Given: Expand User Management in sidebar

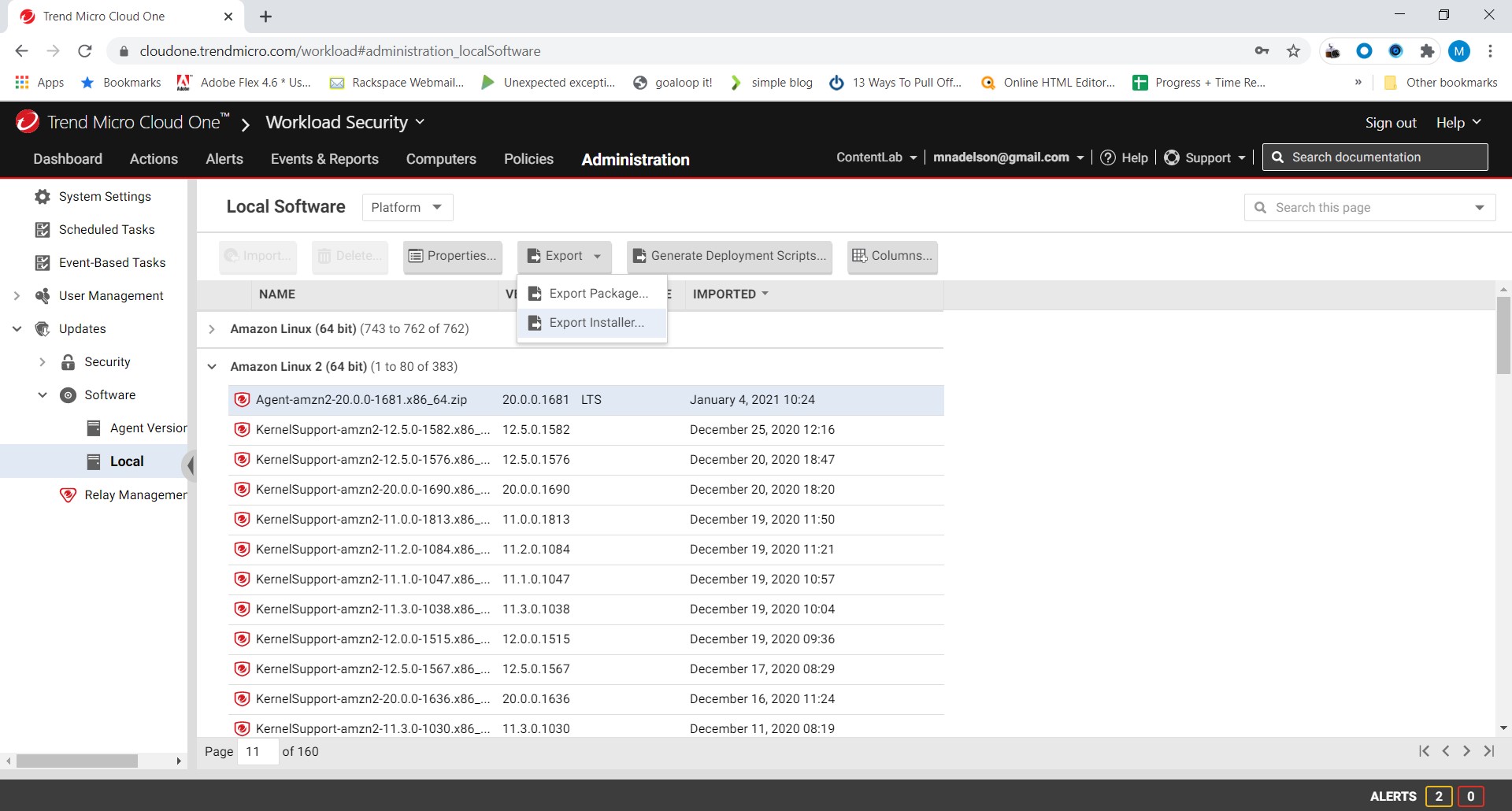Looking at the screenshot, I should pos(17,296).
